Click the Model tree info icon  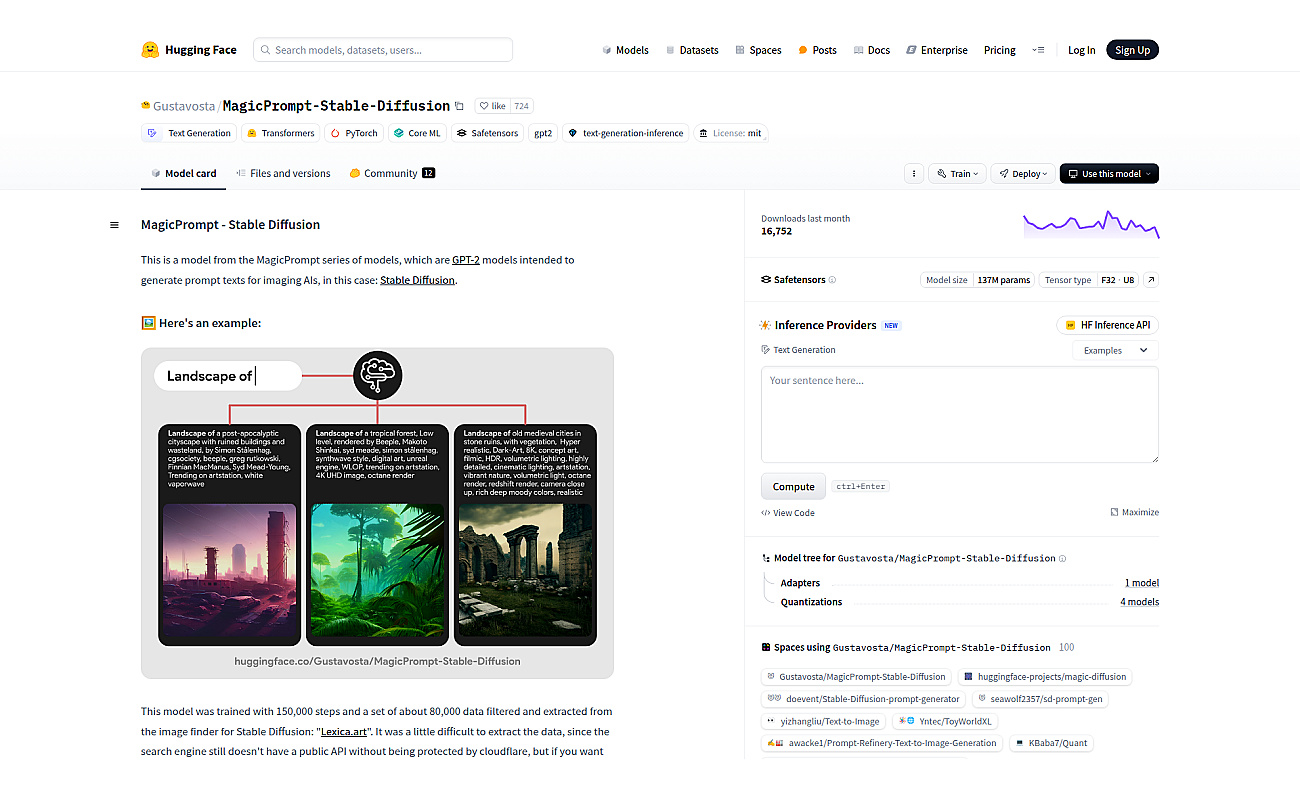[1062, 558]
